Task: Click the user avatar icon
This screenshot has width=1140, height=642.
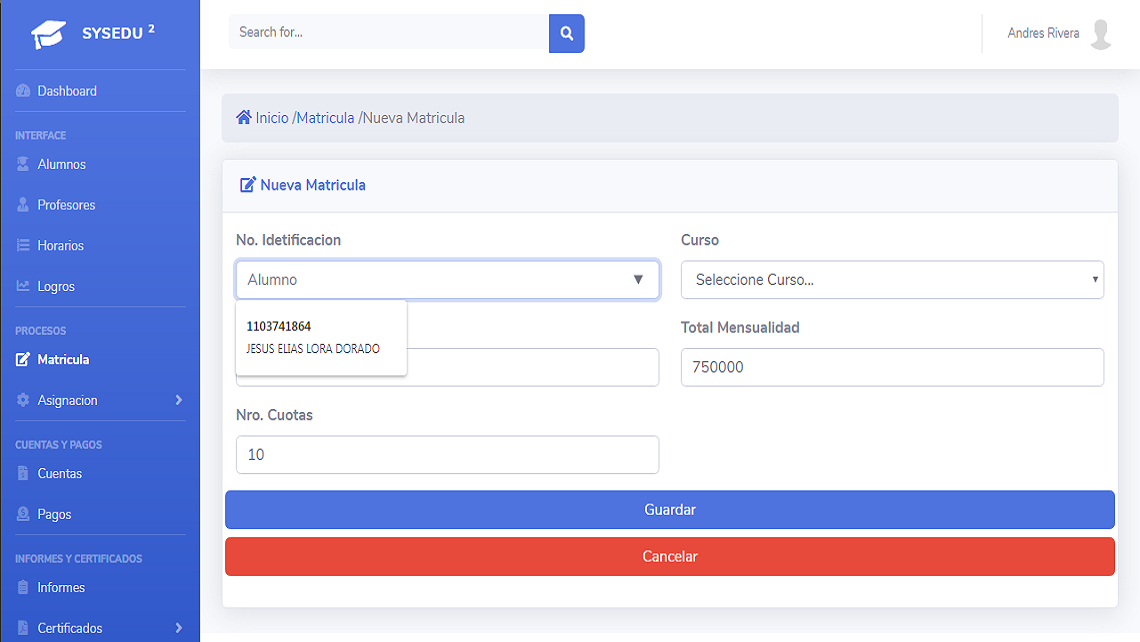Action: tap(1101, 34)
